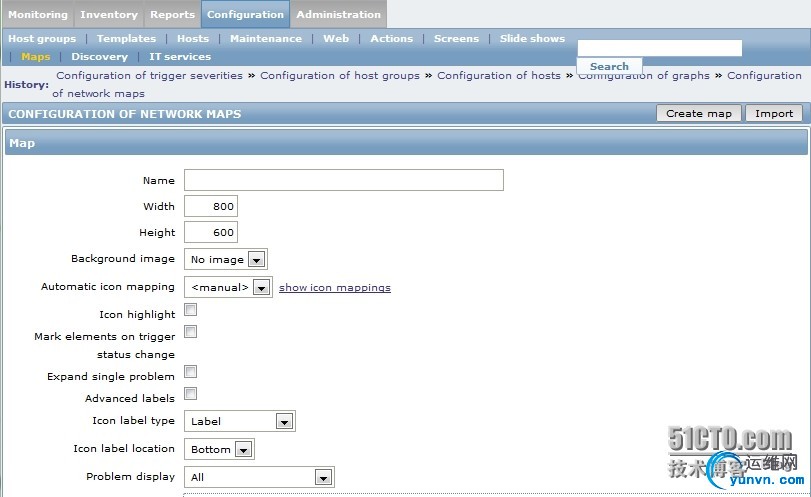Open history link Configuration of hosts

click(x=499, y=76)
